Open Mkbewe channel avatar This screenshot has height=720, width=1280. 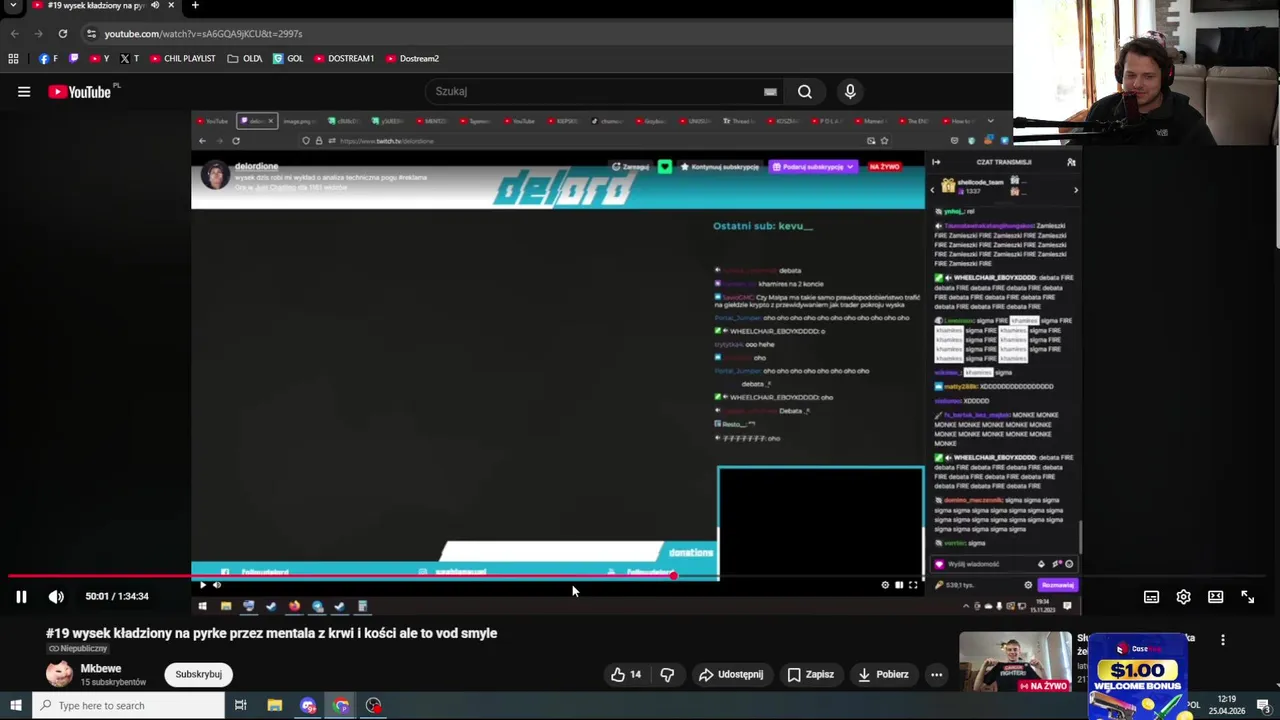pos(60,674)
